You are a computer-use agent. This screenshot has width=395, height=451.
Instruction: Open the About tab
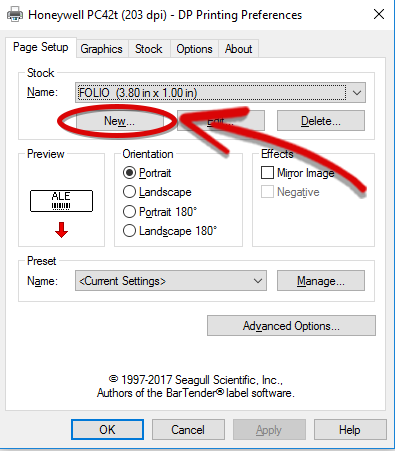point(238,49)
